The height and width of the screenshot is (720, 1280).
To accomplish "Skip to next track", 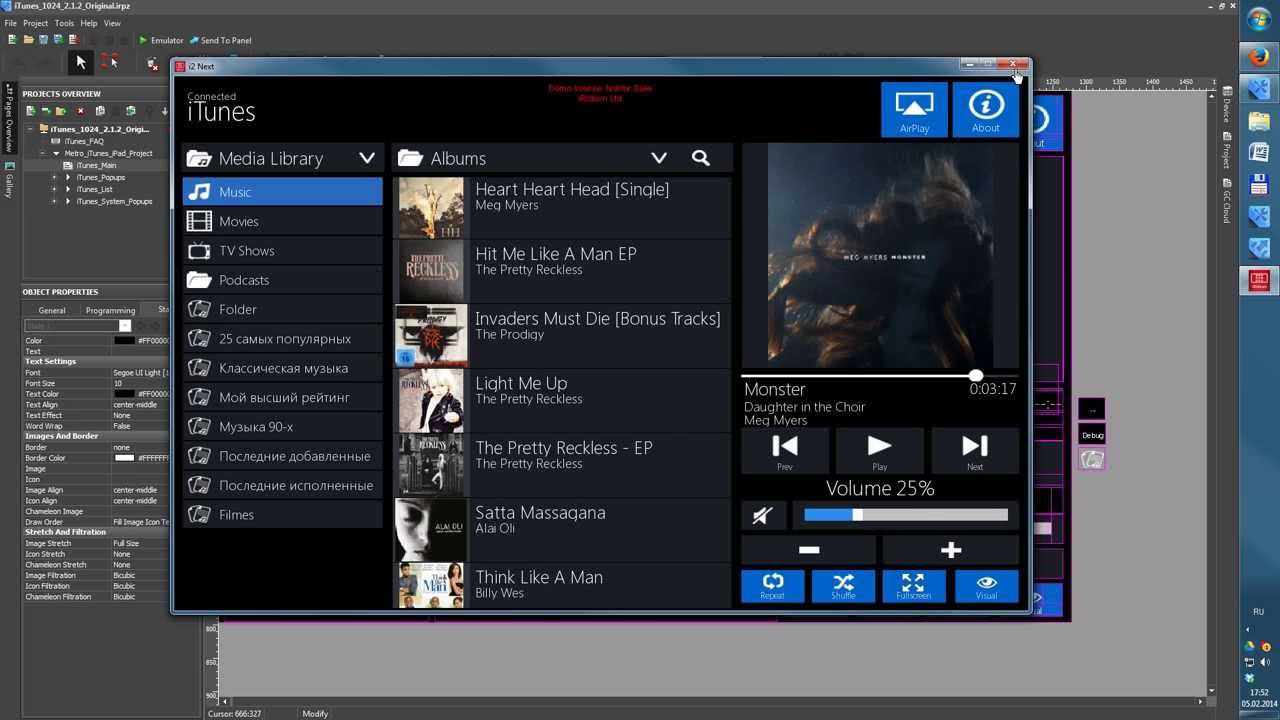I will click(x=975, y=450).
